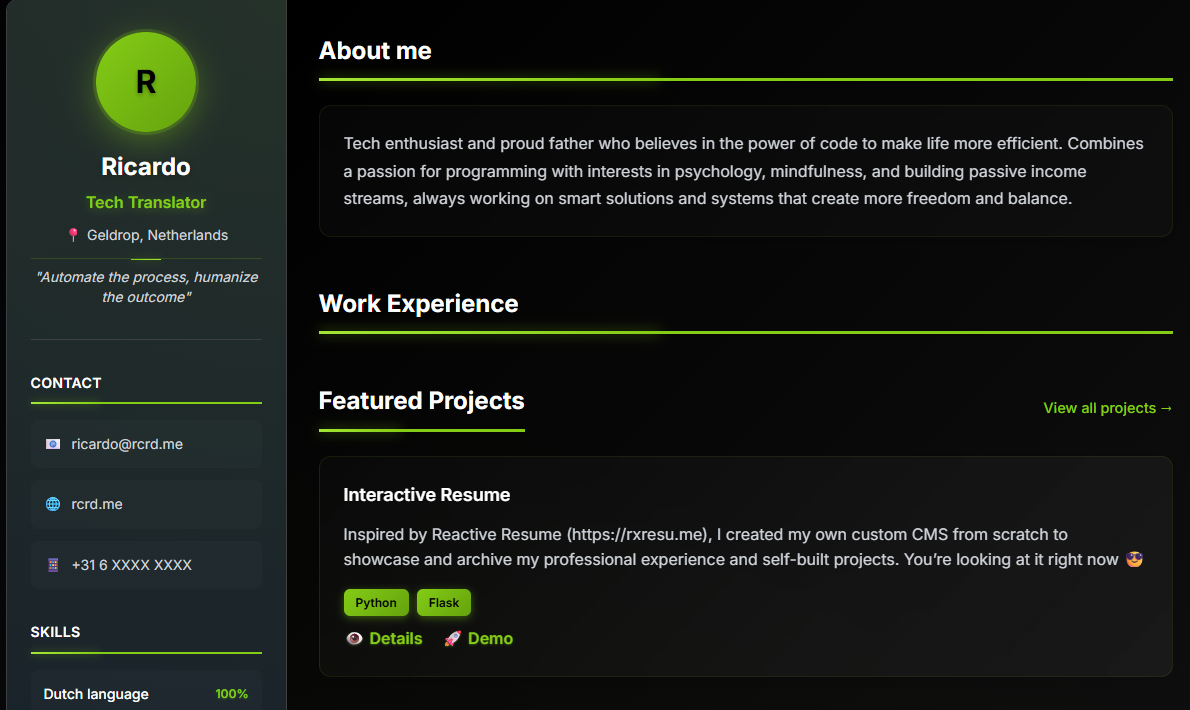
Task: Click the envelope icon beside the email
Action: pyautogui.click(x=53, y=444)
